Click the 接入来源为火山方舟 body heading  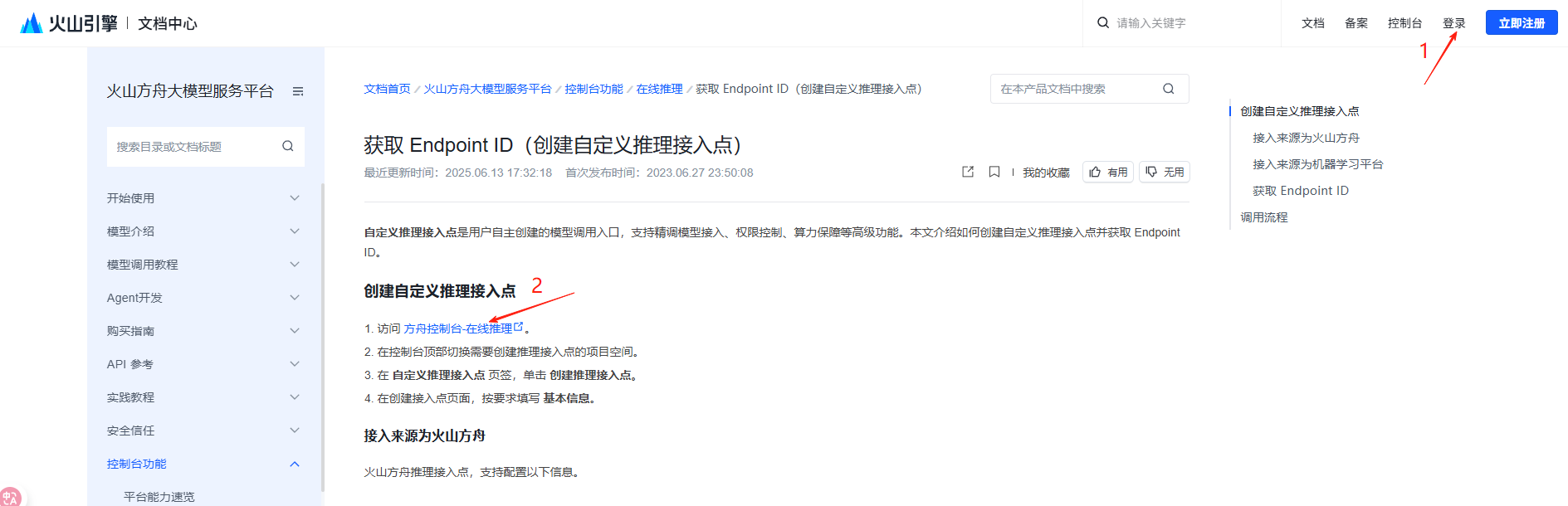pos(424,435)
